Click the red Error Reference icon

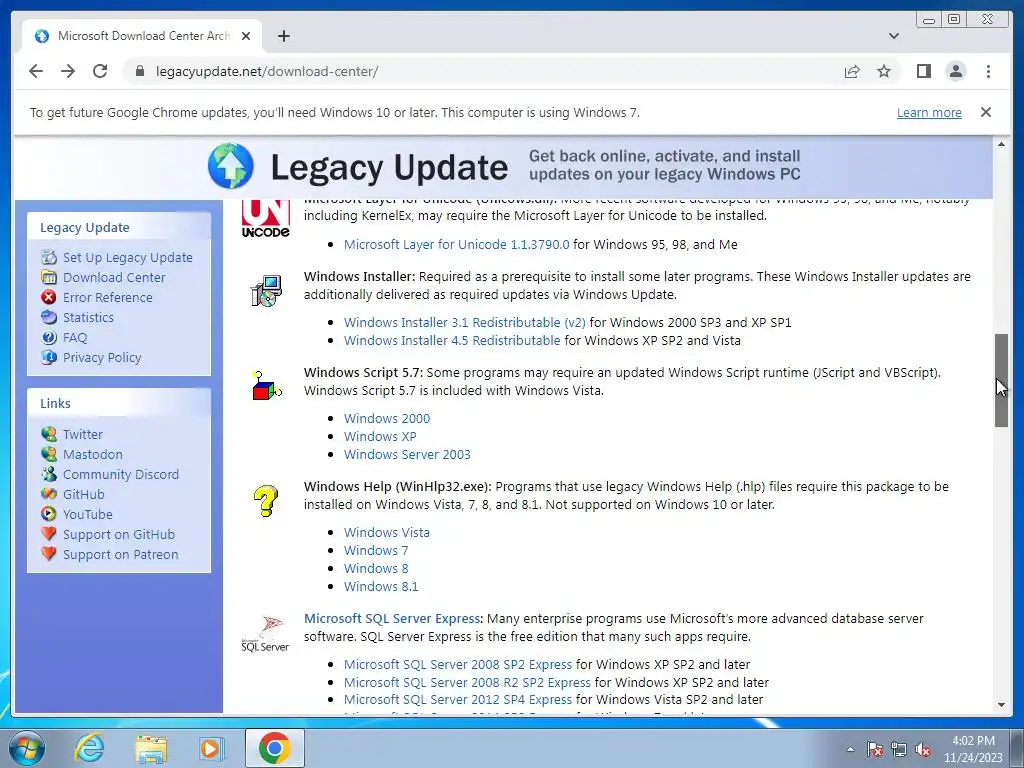pos(49,297)
